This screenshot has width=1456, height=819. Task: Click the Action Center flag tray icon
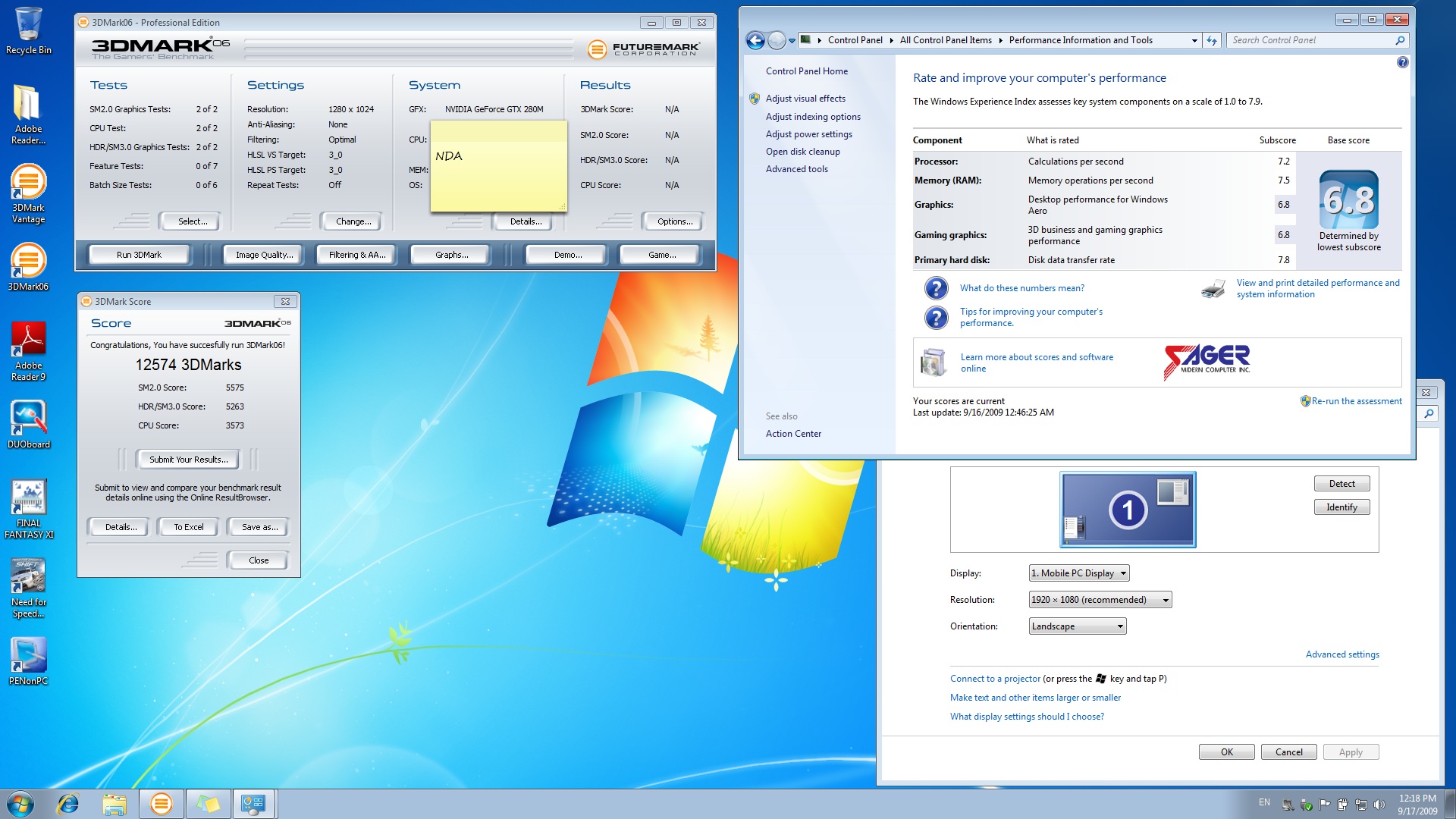point(1324,805)
